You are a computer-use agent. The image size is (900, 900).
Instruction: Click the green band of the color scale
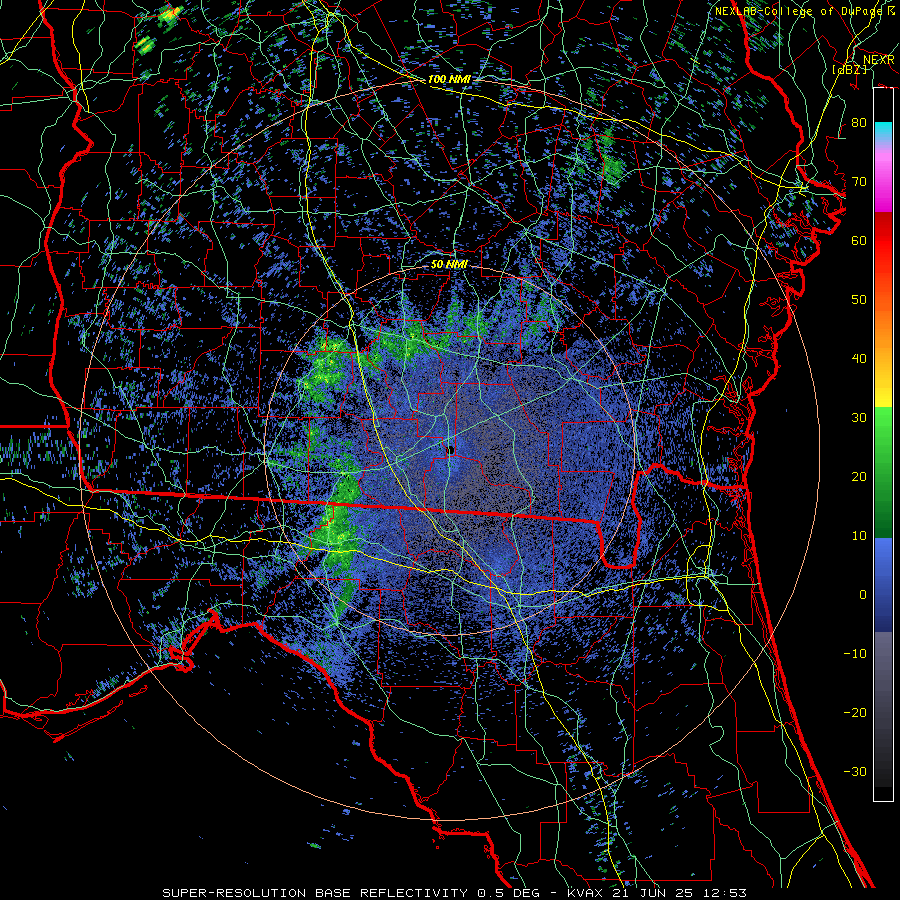[x=883, y=472]
